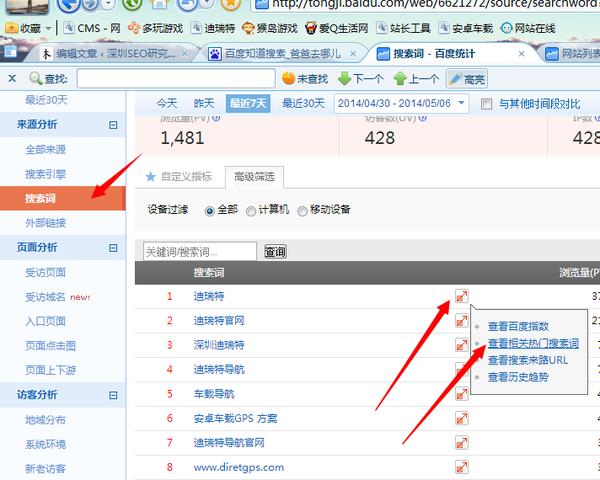Select the 最近7天 time range button
The width and height of the screenshot is (600, 480).
click(x=248, y=103)
